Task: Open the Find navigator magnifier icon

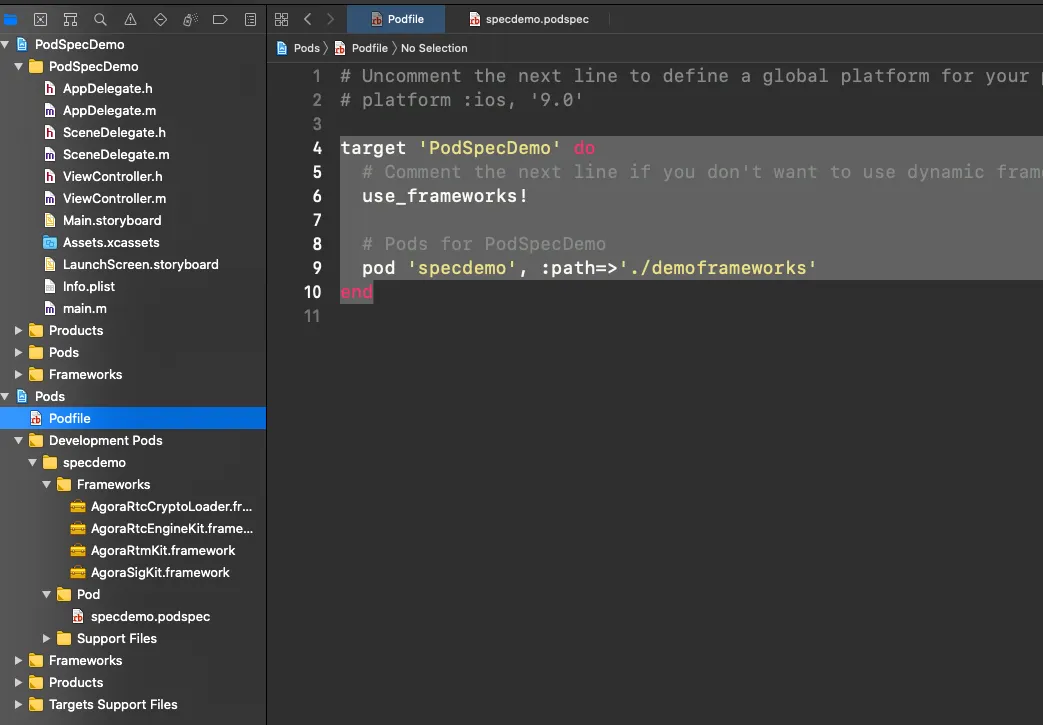Action: point(100,19)
